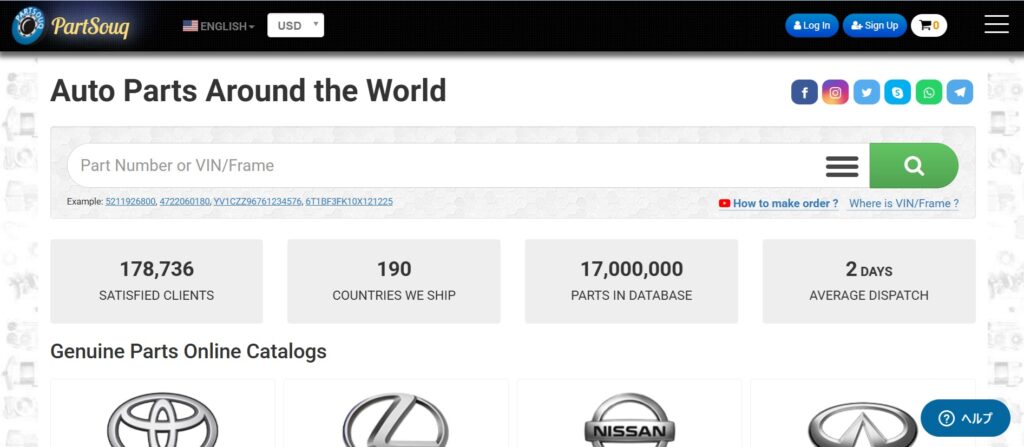Open the USD currency selector
1024x447 pixels.
coord(295,25)
